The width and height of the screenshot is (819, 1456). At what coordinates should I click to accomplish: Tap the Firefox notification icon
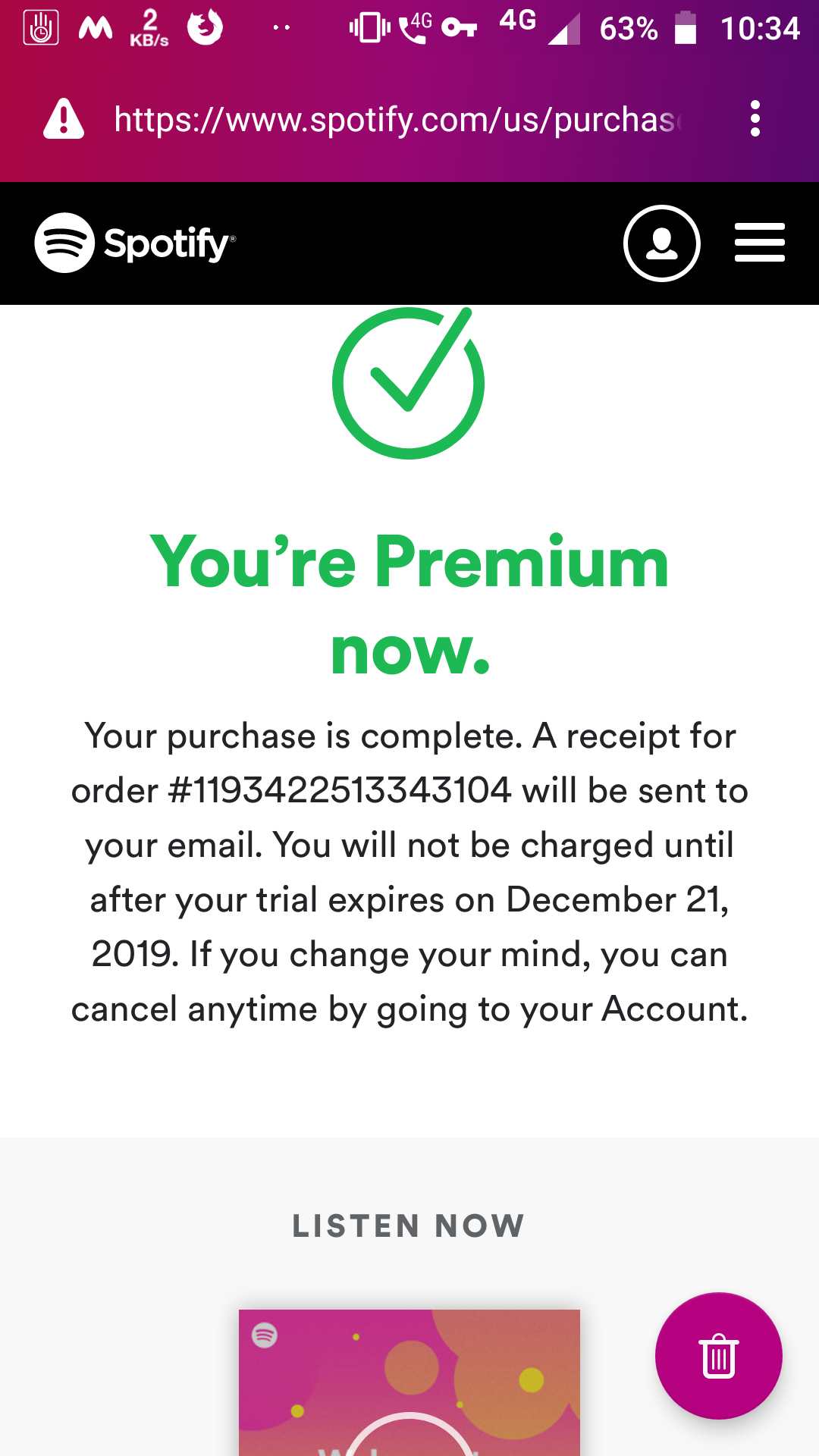pyautogui.click(x=205, y=28)
